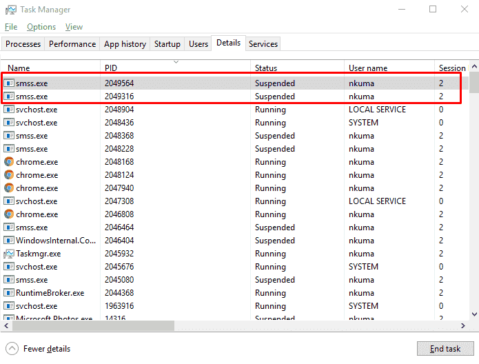The width and height of the screenshot is (479, 364).
Task: Select the RuntimeBroker.exe process name
Action: (x=50, y=293)
